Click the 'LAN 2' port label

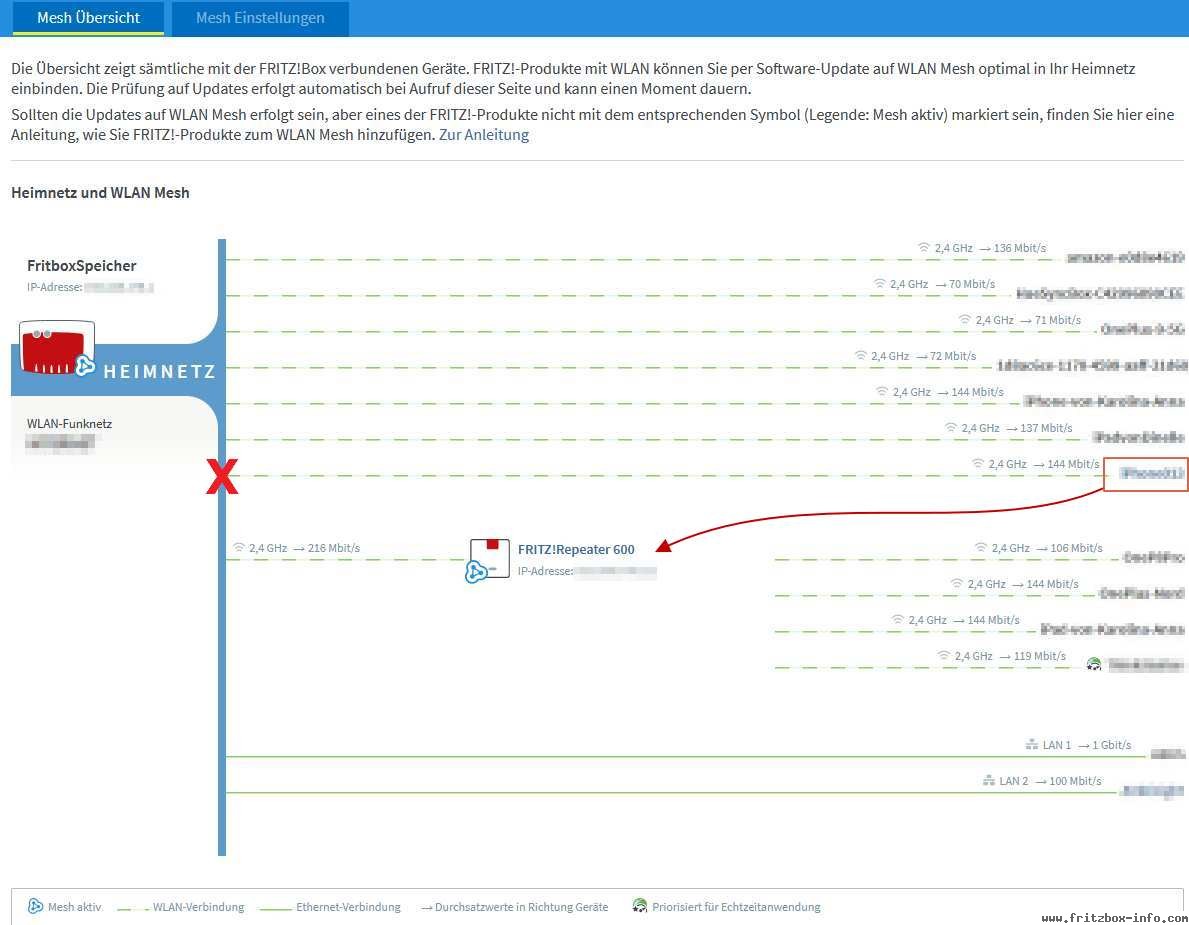tap(1014, 780)
